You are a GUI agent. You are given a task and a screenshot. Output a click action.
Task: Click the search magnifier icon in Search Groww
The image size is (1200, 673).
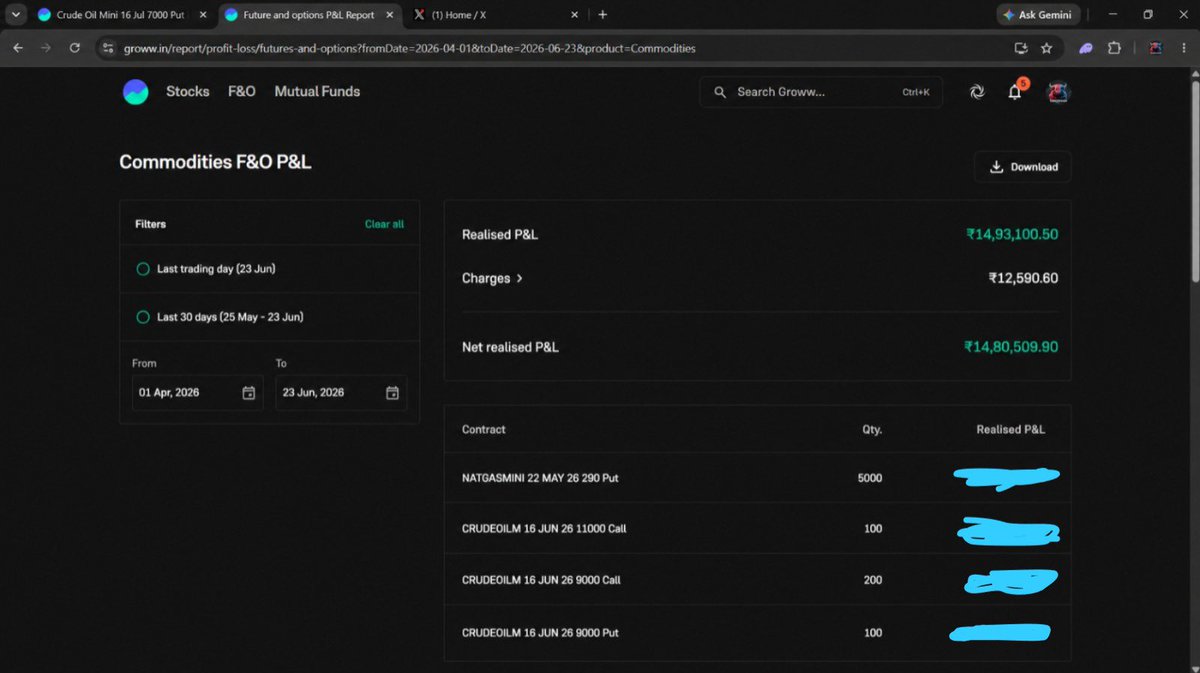[720, 92]
